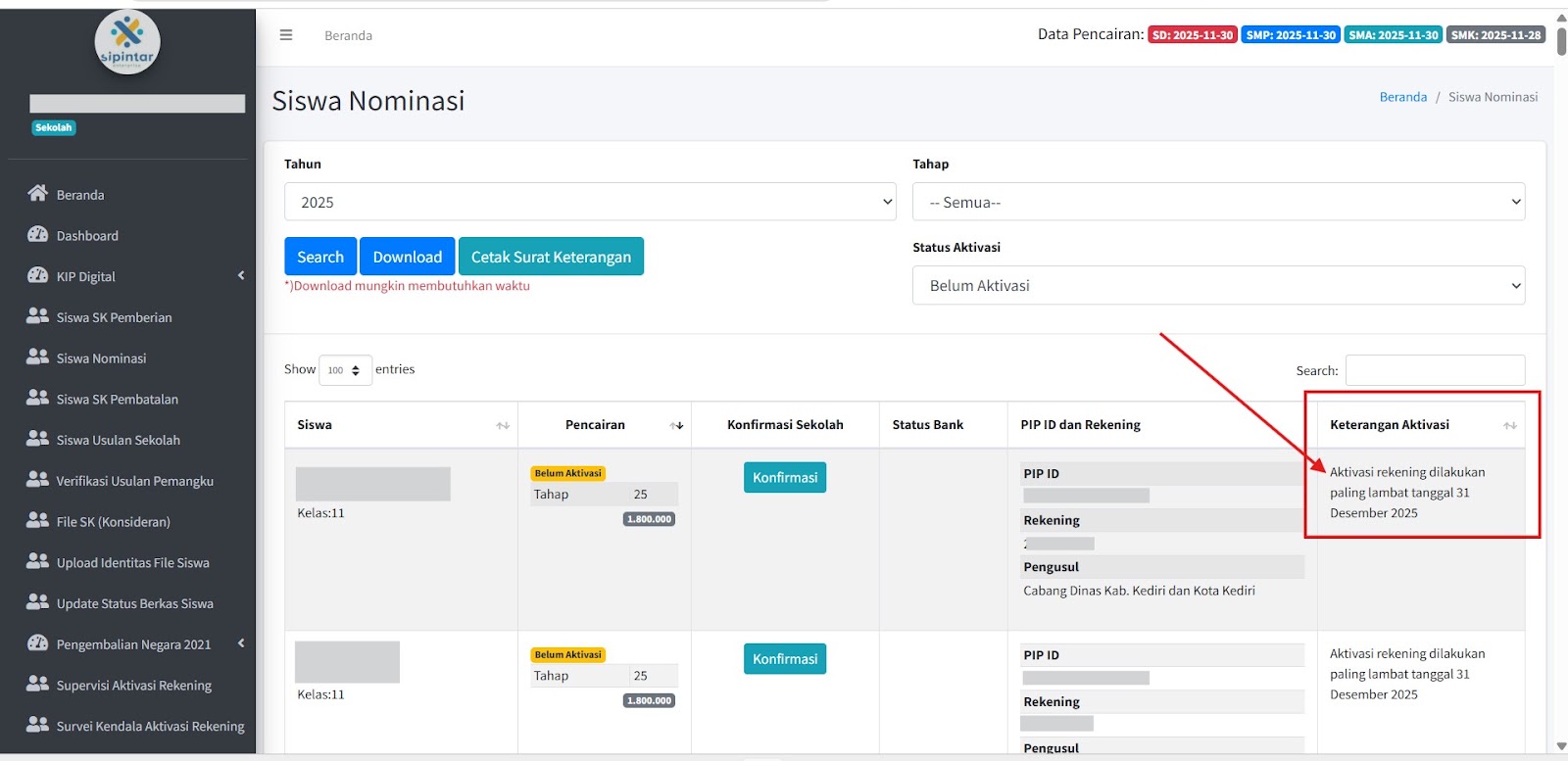Click the Konfirmasi Sekolah column header

[x=785, y=425]
